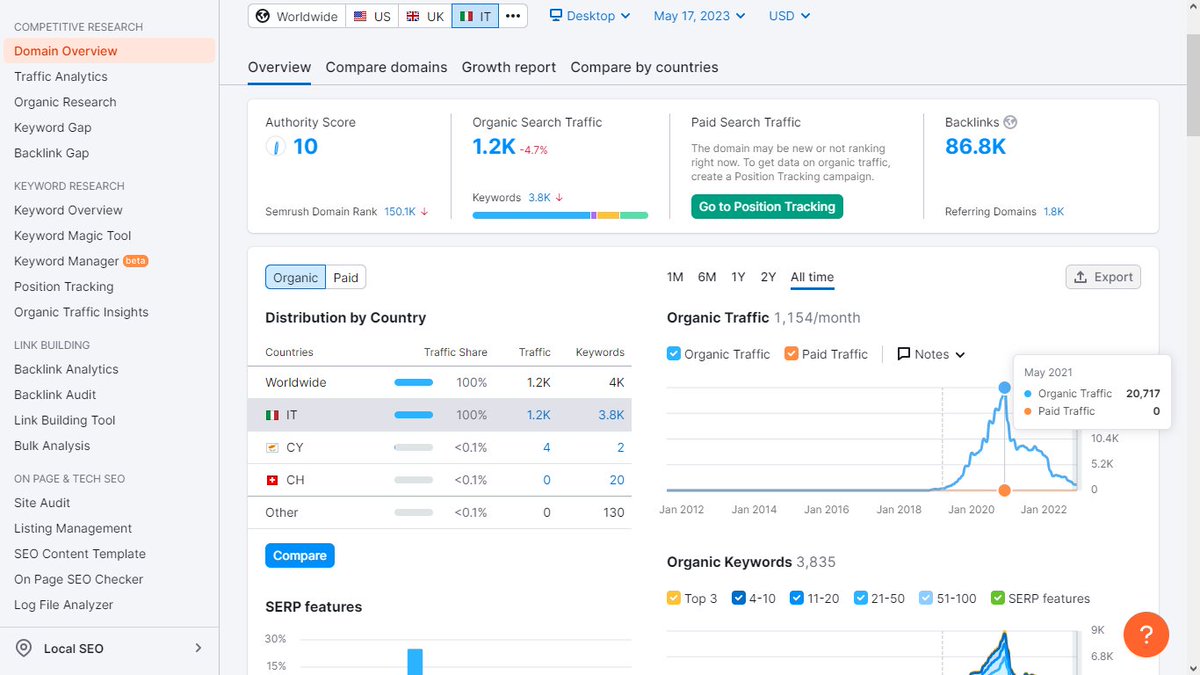Toggle the 11-20 positions checkbox
The width and height of the screenshot is (1200, 675).
pos(797,598)
